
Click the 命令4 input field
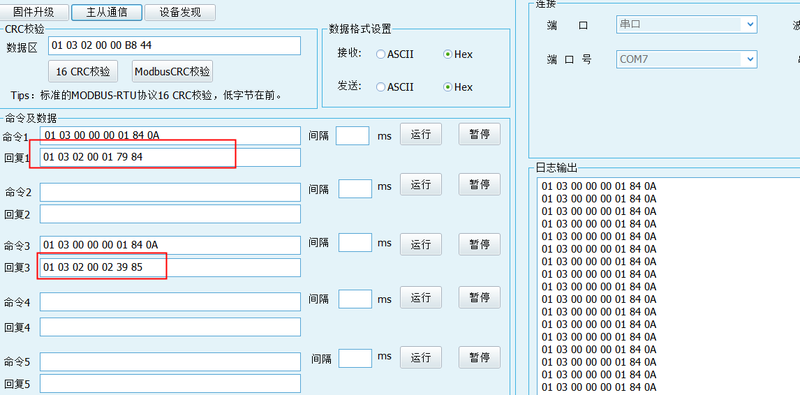point(170,302)
